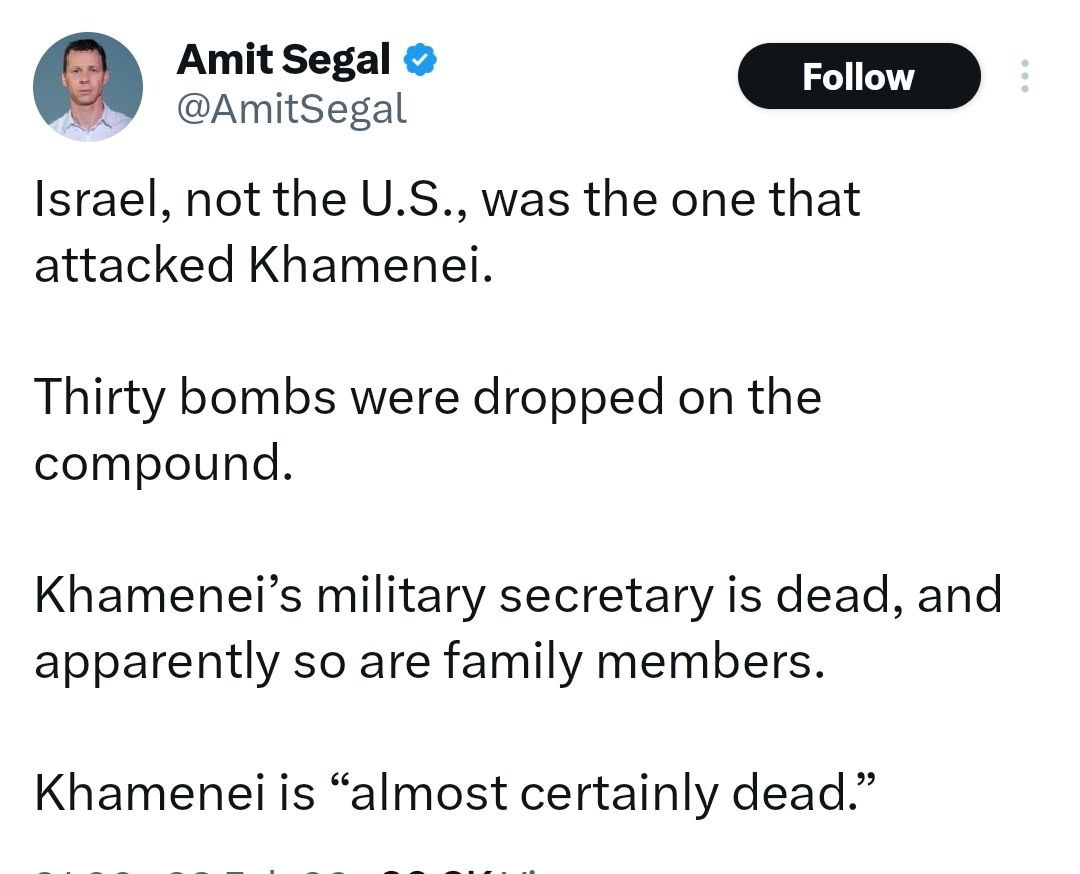Screen dimensions: 1080x874
Task: Click the blue verified badge icon
Action: coord(419,62)
